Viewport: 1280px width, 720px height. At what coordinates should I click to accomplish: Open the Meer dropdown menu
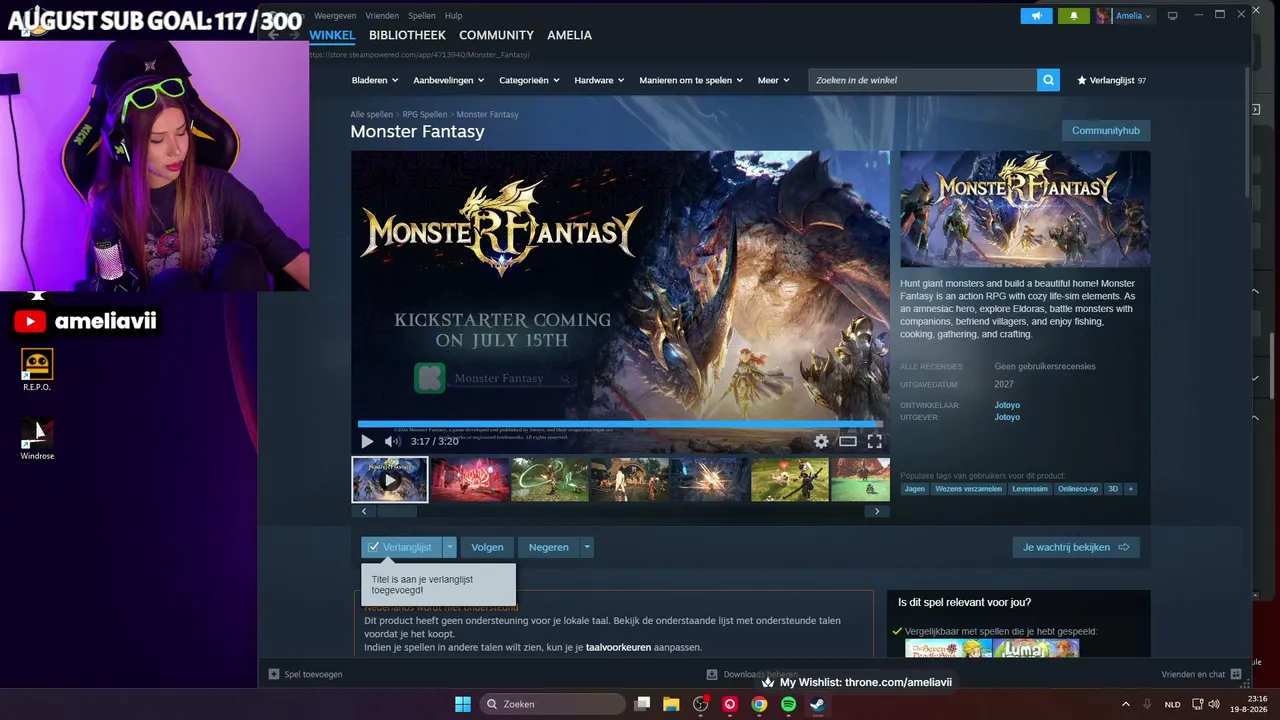click(x=774, y=80)
